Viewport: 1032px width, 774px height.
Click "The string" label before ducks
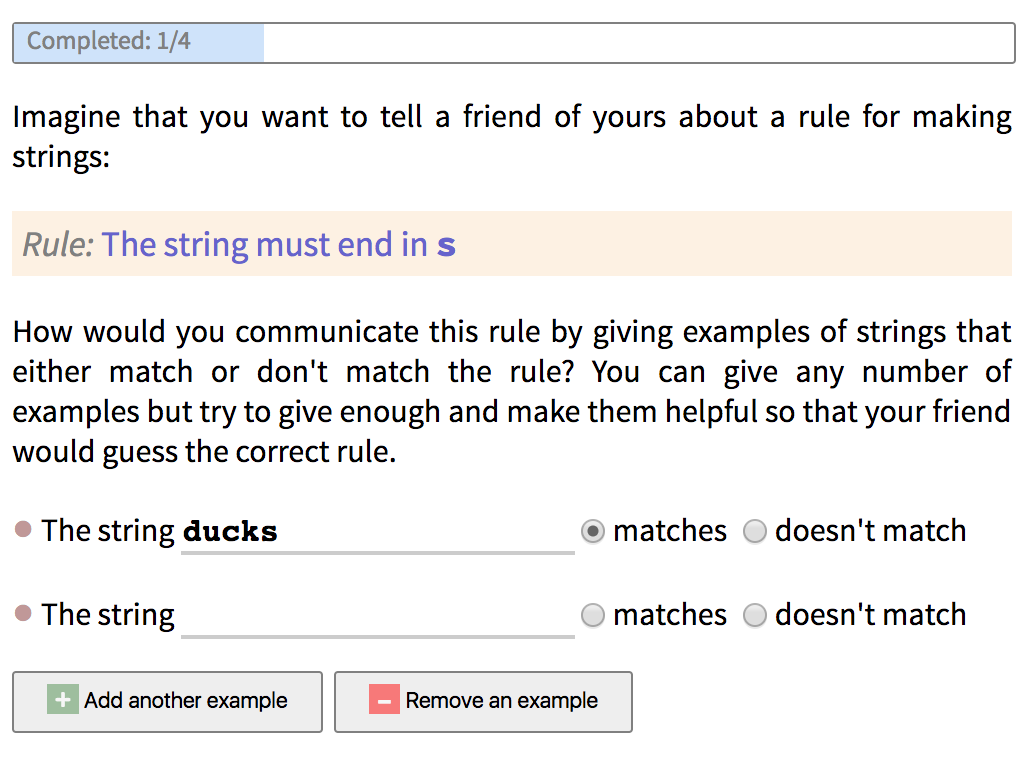108,531
